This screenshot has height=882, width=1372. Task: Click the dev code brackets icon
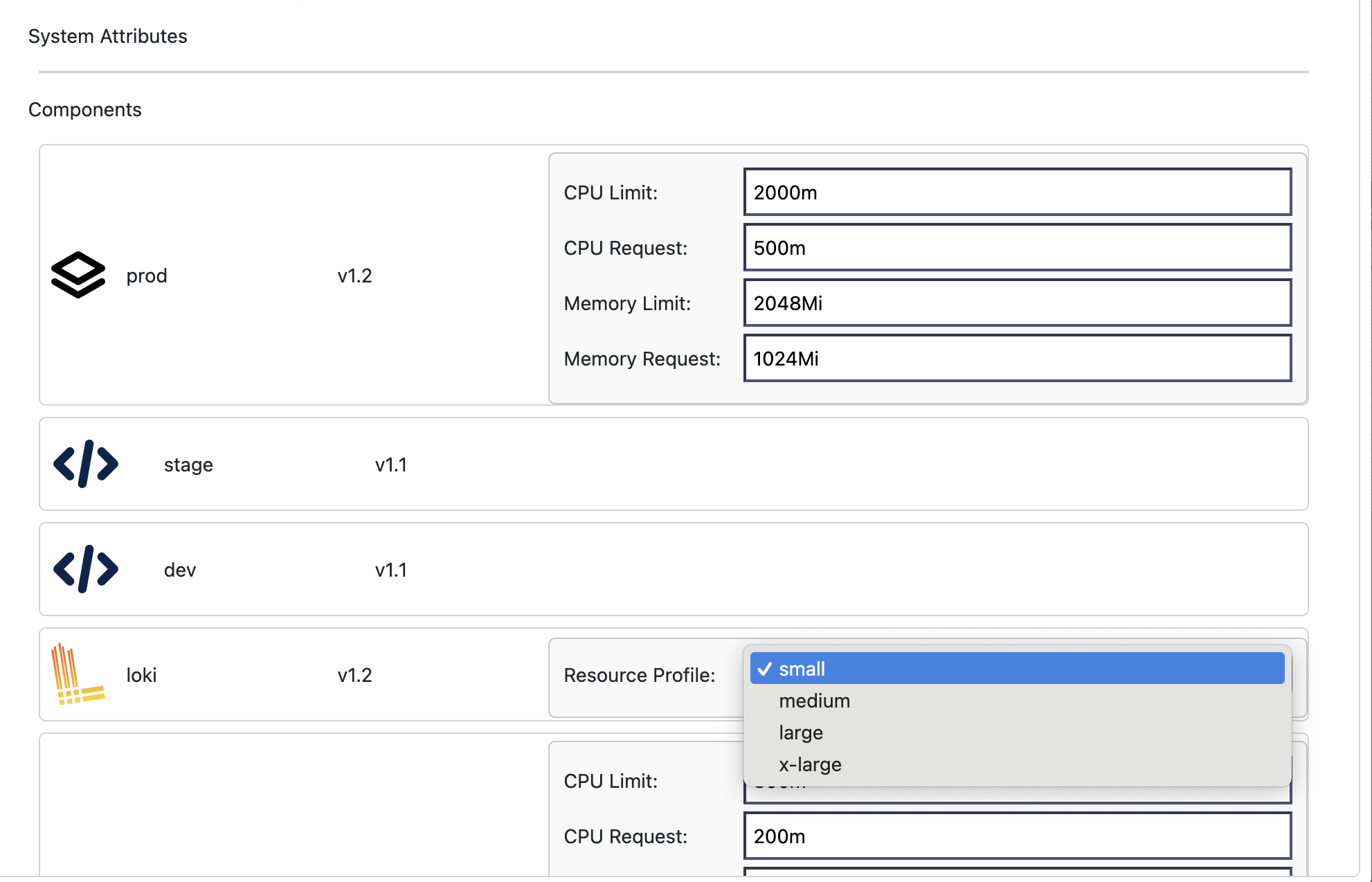86,569
